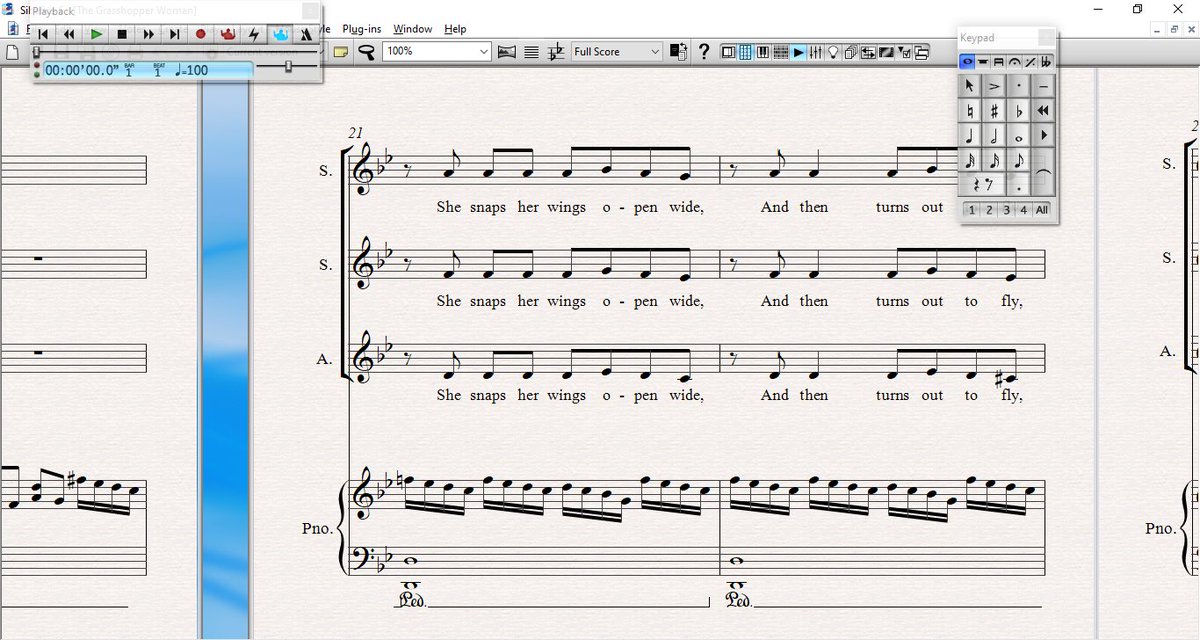Toggle the Mixer window button
The width and height of the screenshot is (1200, 640).
click(x=816, y=52)
